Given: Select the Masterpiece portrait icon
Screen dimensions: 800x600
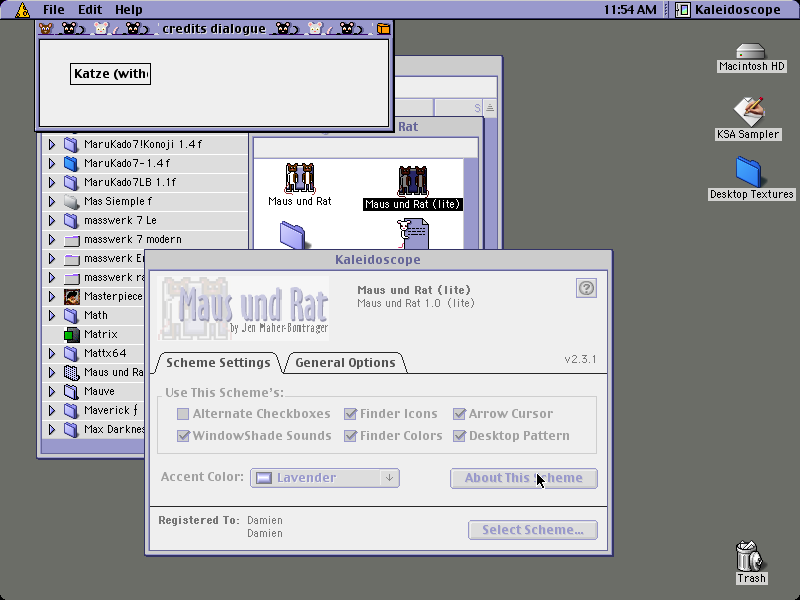Looking at the screenshot, I should point(71,296).
